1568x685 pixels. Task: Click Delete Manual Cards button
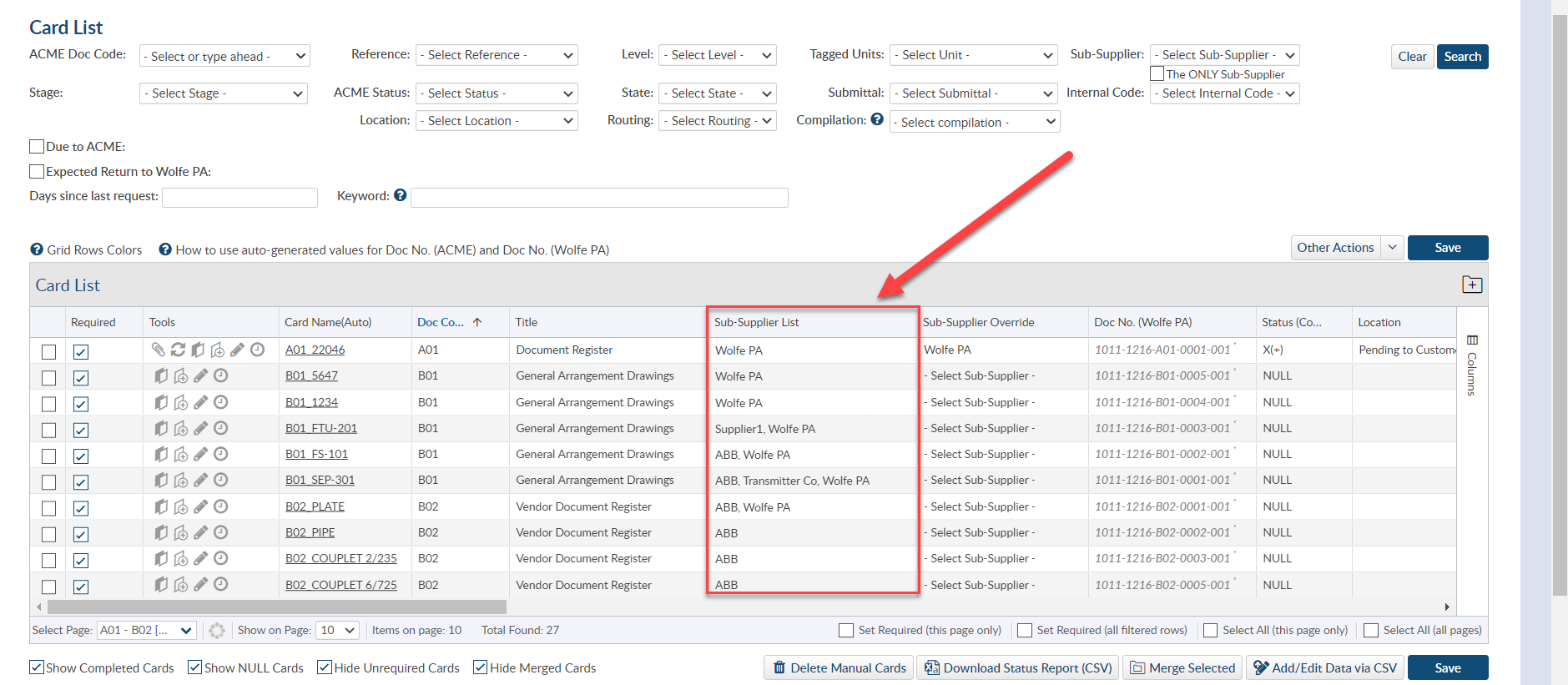click(x=839, y=667)
